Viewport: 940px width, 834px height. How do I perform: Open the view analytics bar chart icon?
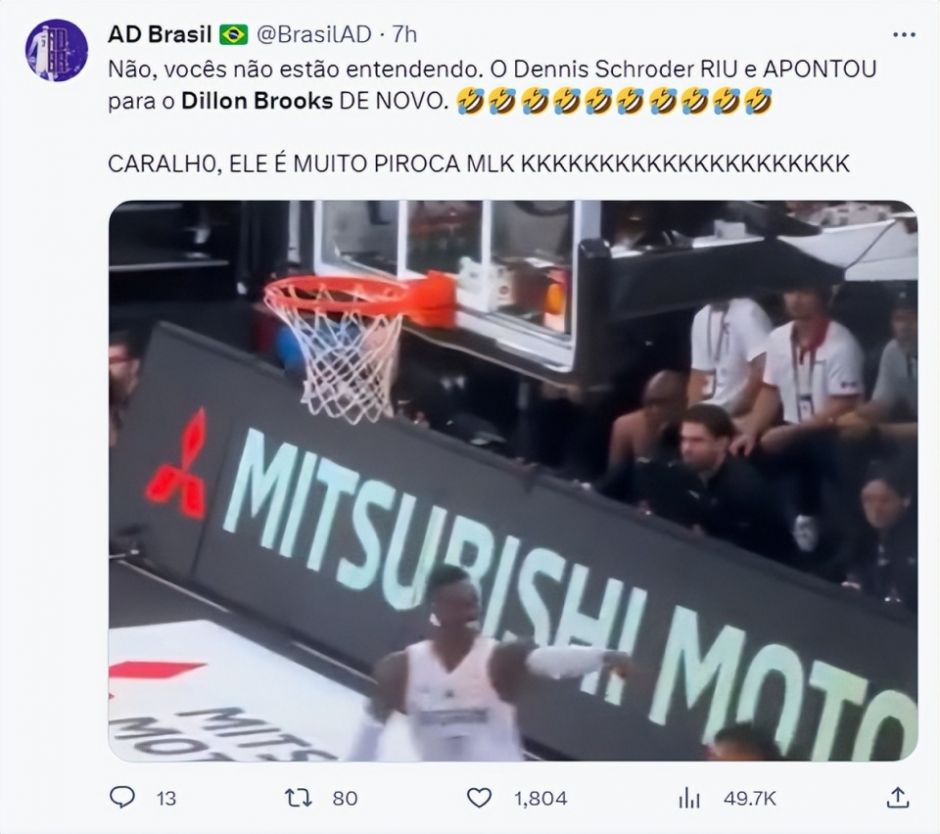coord(689,799)
